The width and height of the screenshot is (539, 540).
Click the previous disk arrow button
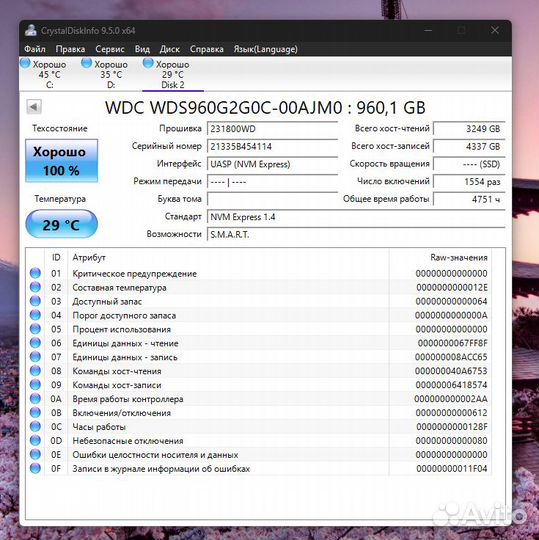(34, 107)
